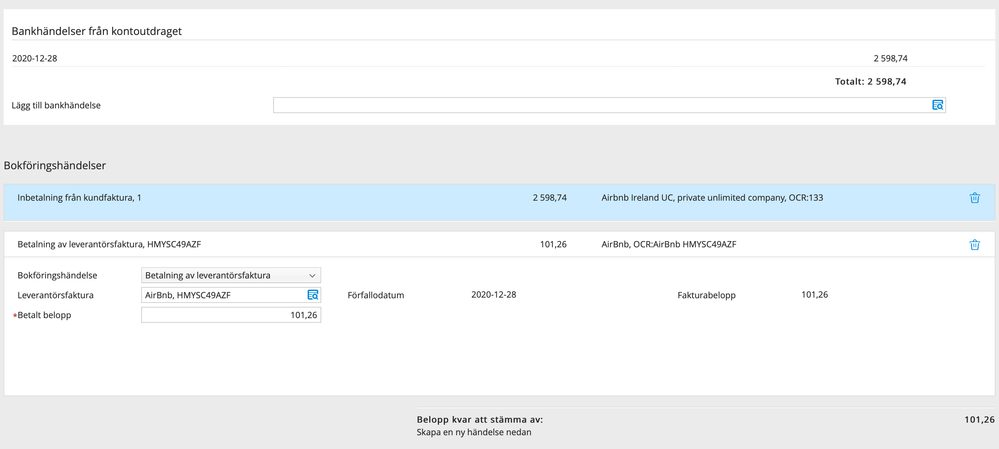Viewport: 999px width, 449px height.
Task: Click trash icon for Betalning av leverantörsfaktura
Action: tap(974, 245)
